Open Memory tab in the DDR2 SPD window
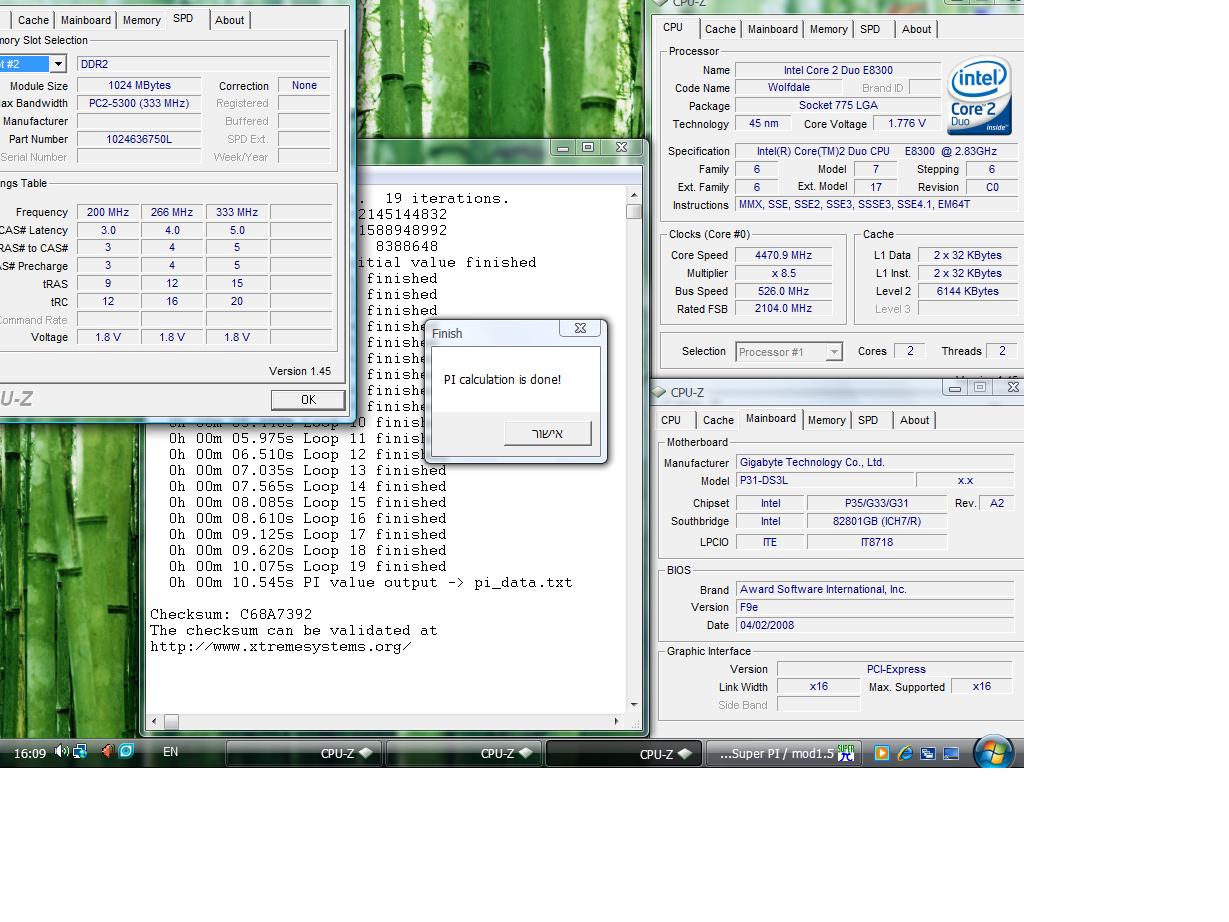Image resolution: width=1229 pixels, height=922 pixels. [x=142, y=20]
